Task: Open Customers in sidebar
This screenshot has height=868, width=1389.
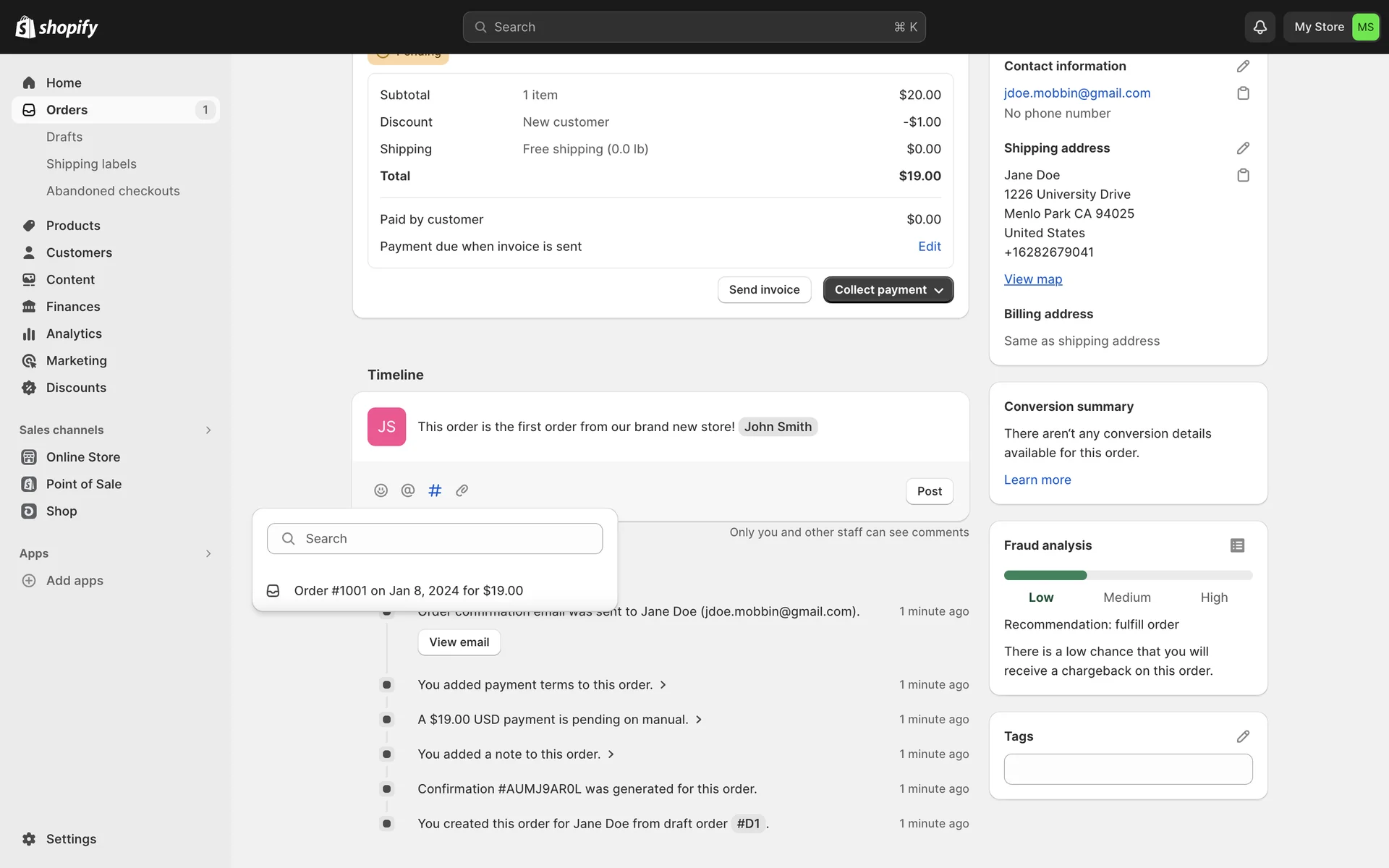Action: pyautogui.click(x=79, y=252)
